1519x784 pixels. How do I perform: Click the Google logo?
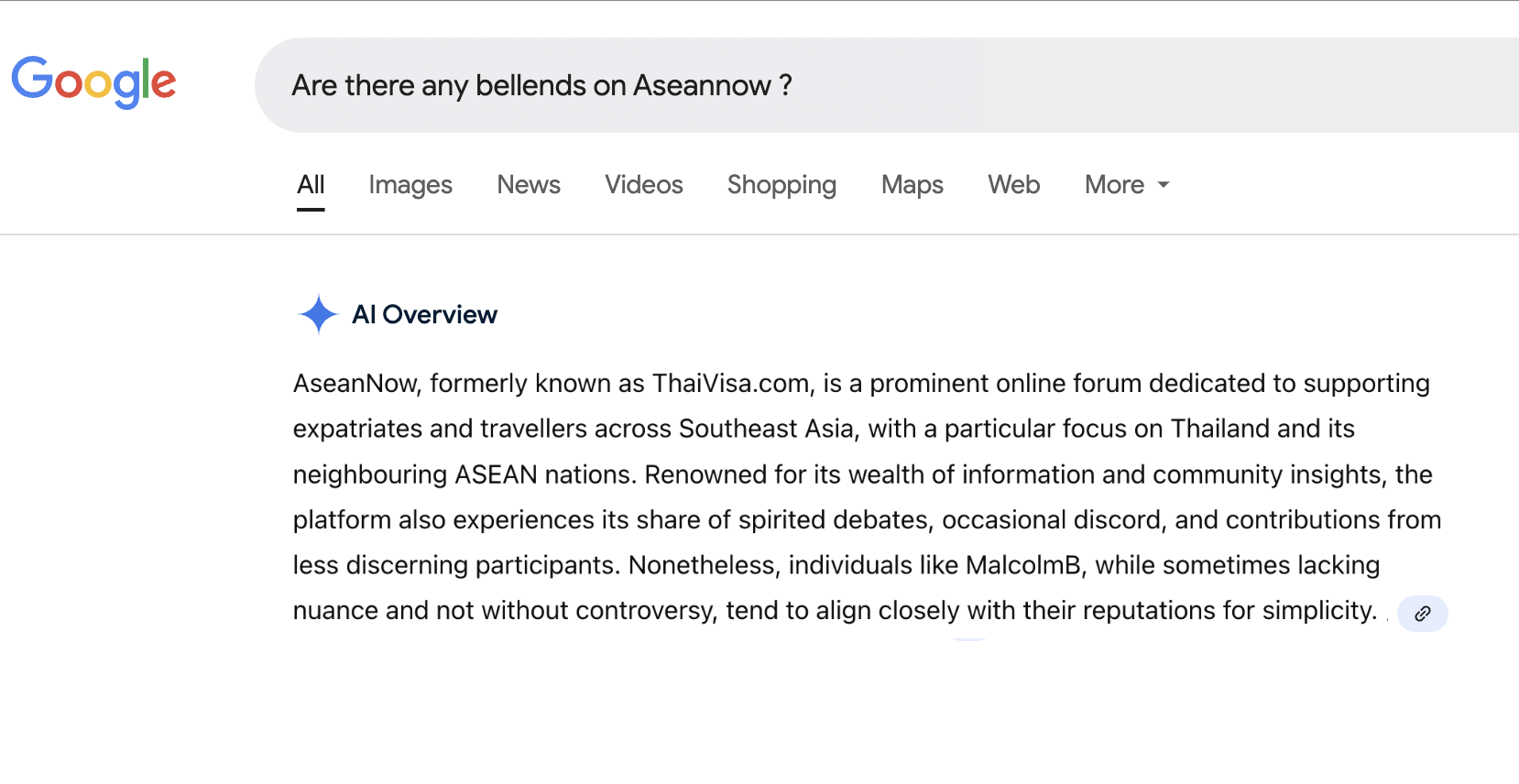tap(93, 82)
